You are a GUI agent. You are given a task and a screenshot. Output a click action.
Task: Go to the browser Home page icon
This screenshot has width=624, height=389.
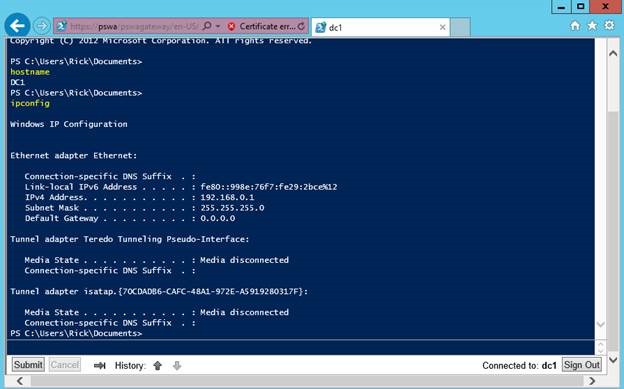(575, 26)
